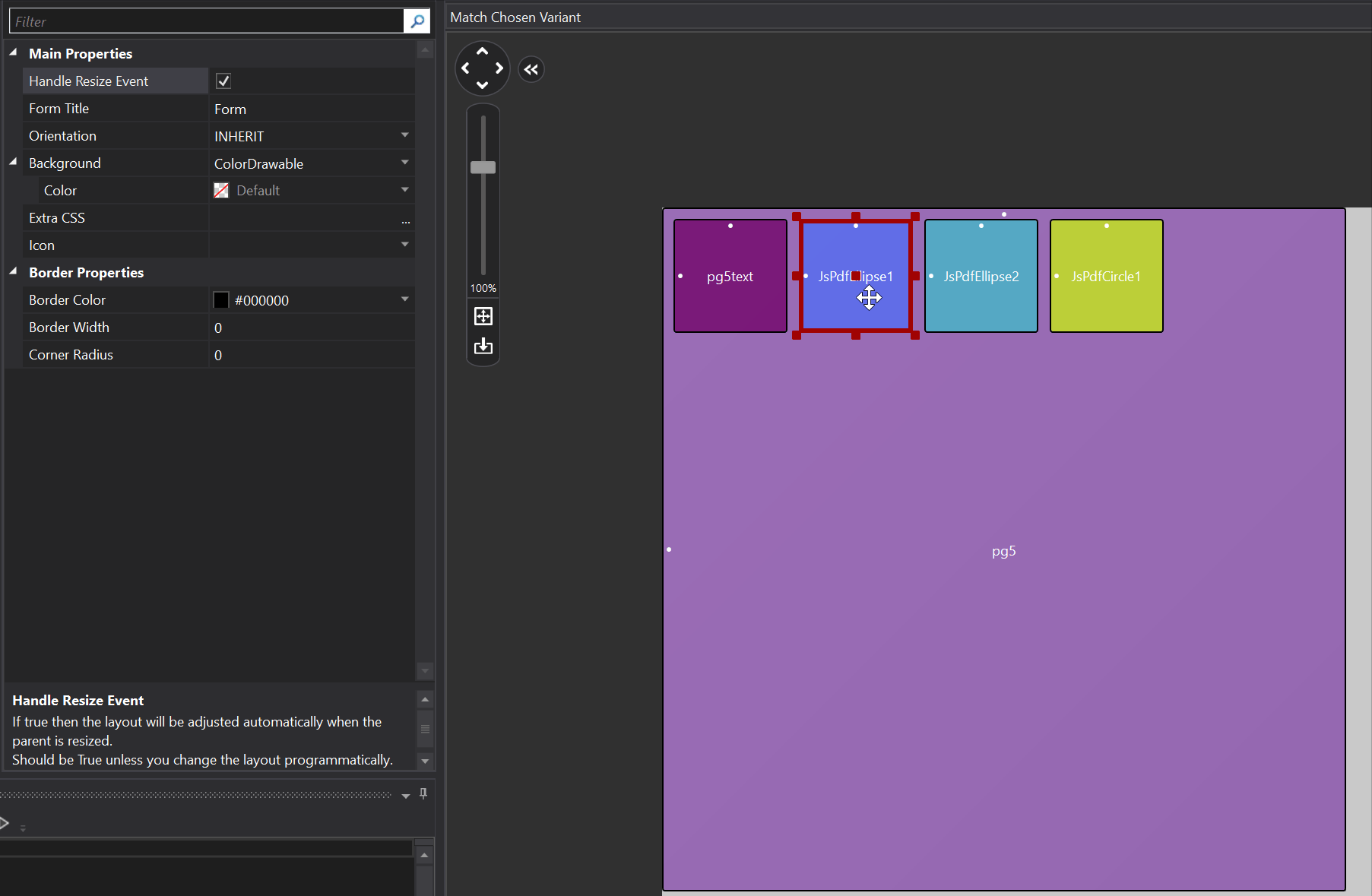Uncheck the Handle Resize Event checkbox

coord(223,81)
